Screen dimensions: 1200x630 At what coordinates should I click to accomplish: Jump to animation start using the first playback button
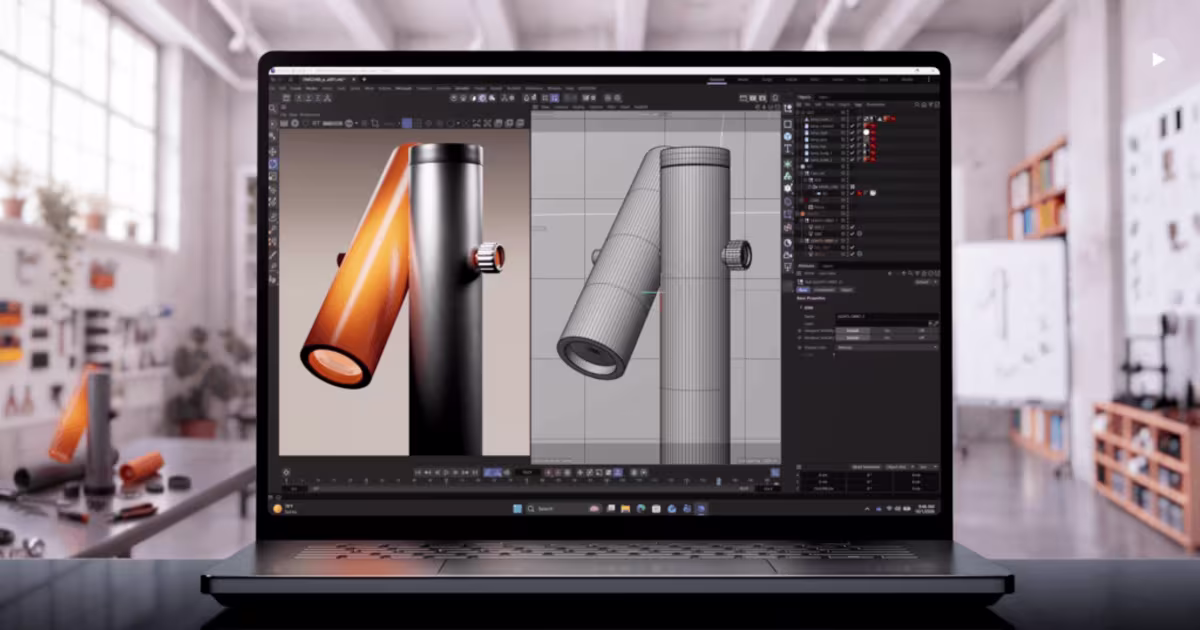click(418, 472)
